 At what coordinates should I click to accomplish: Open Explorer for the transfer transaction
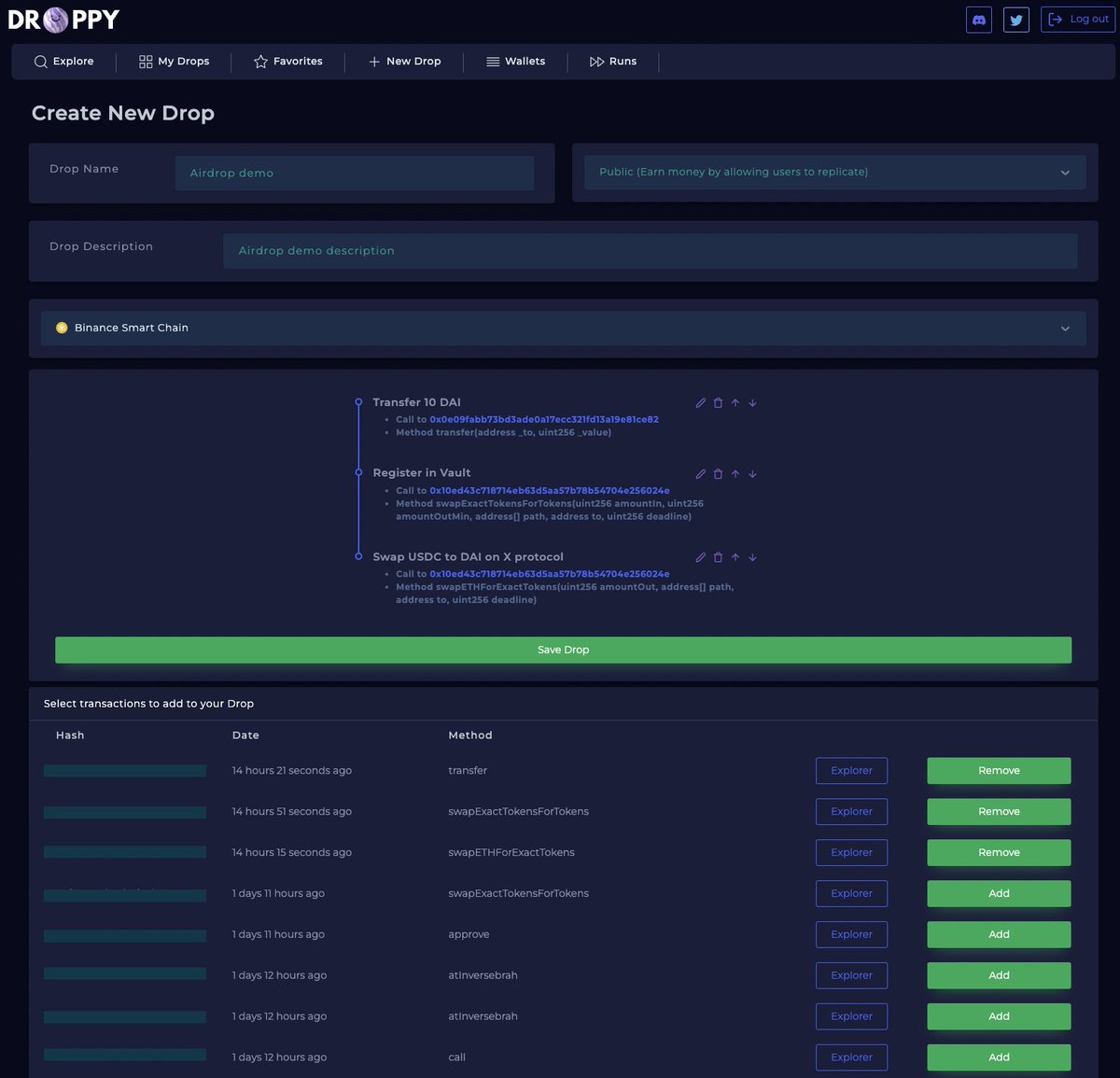[851, 771]
